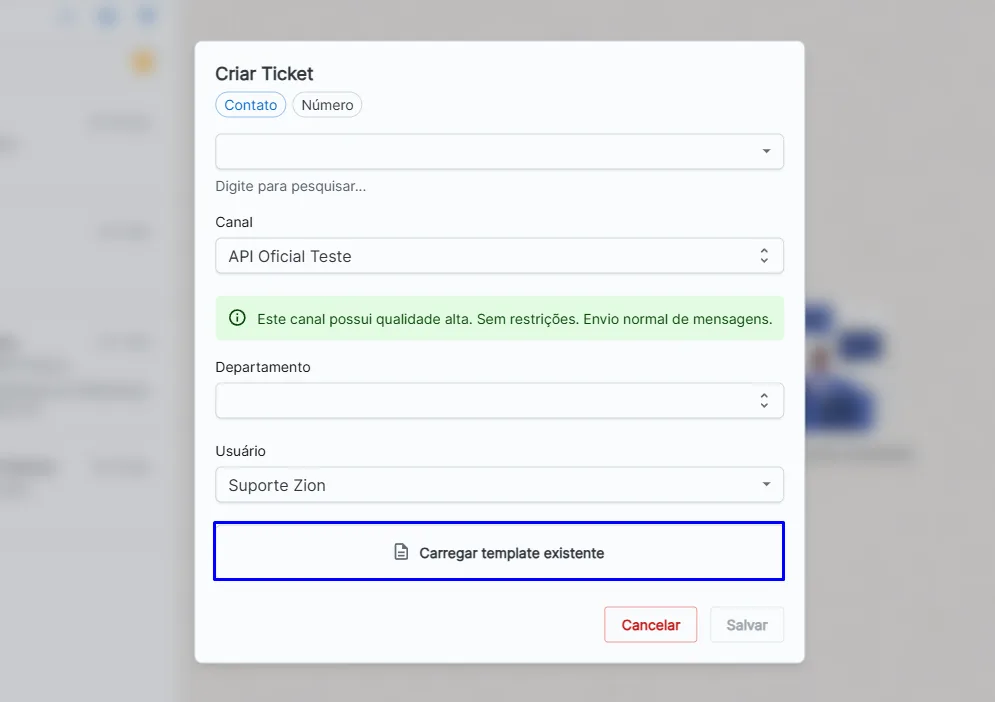Click the info icon in green banner
Image resolution: width=995 pixels, height=702 pixels.
point(237,318)
